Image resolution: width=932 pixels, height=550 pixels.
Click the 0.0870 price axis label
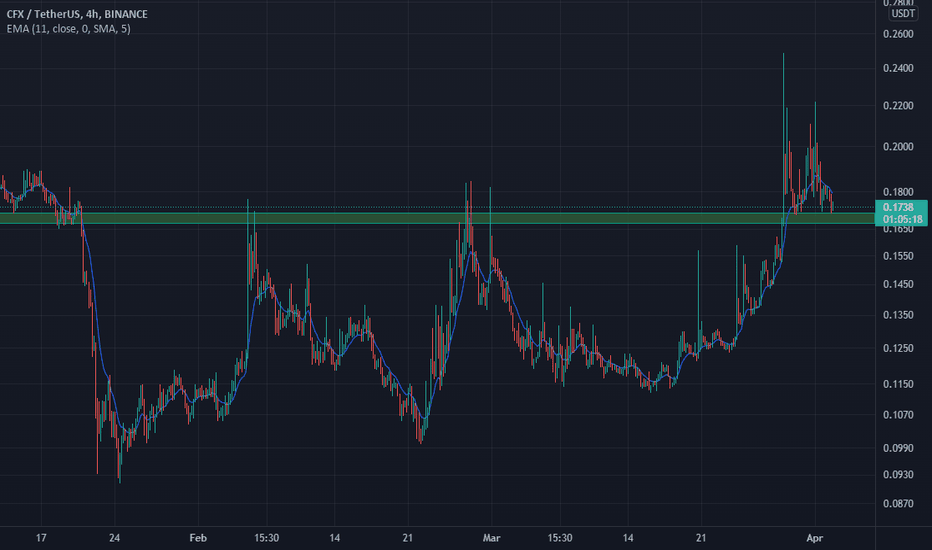point(898,504)
